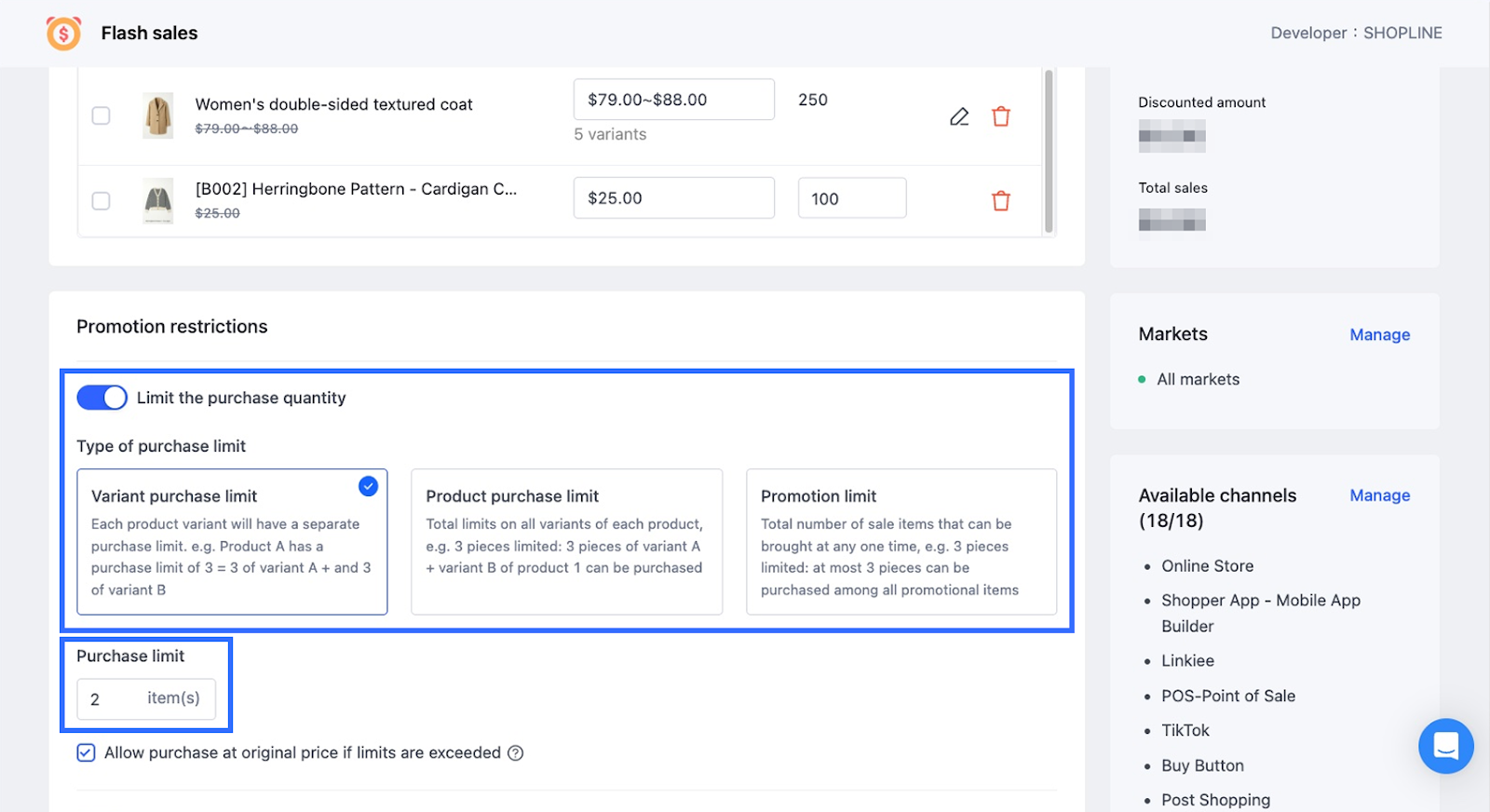Uncheck Allow purchase at original price
This screenshot has width=1490, height=812.
(86, 752)
